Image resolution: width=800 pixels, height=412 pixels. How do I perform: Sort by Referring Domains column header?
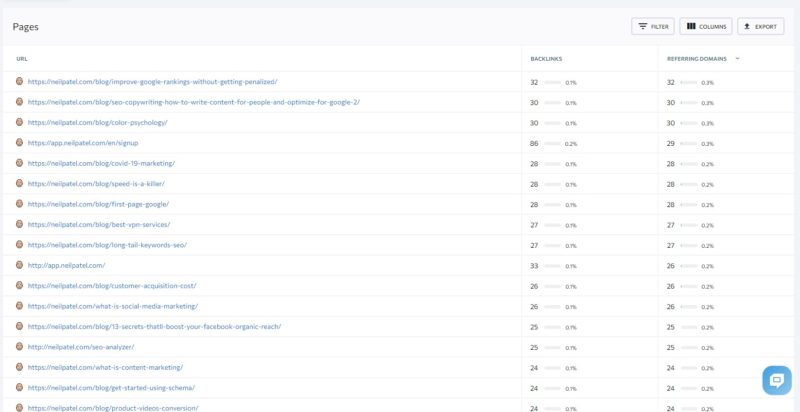pos(696,59)
